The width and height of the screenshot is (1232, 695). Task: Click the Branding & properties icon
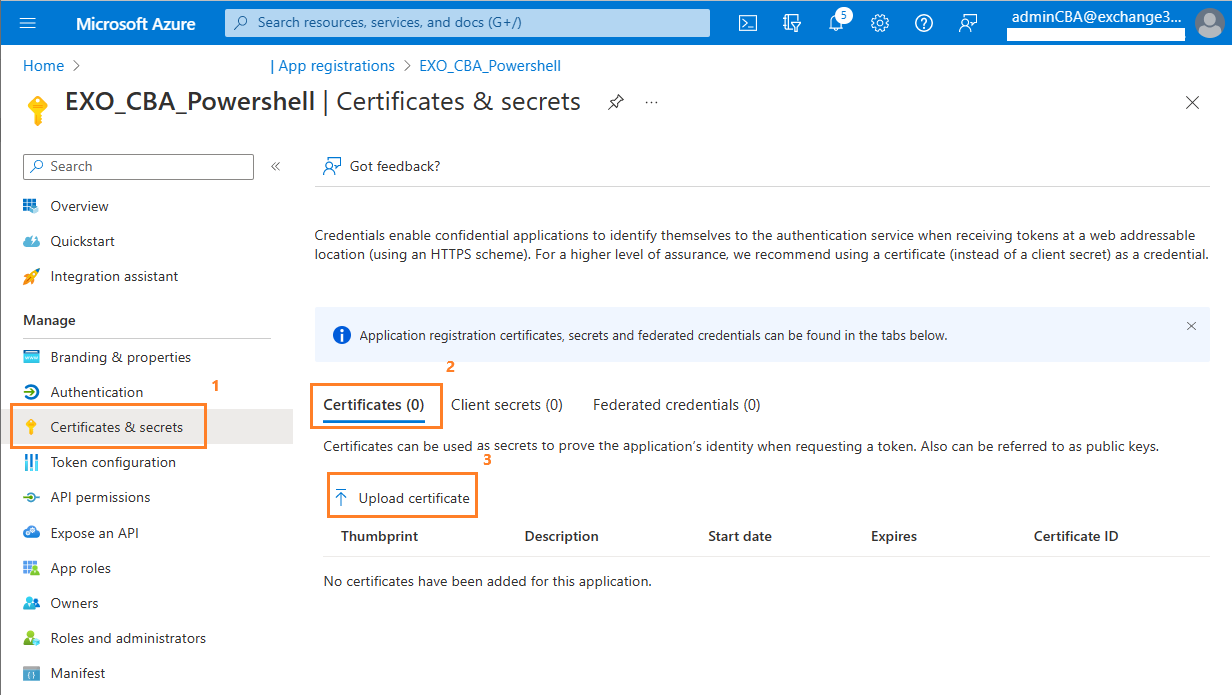point(31,357)
